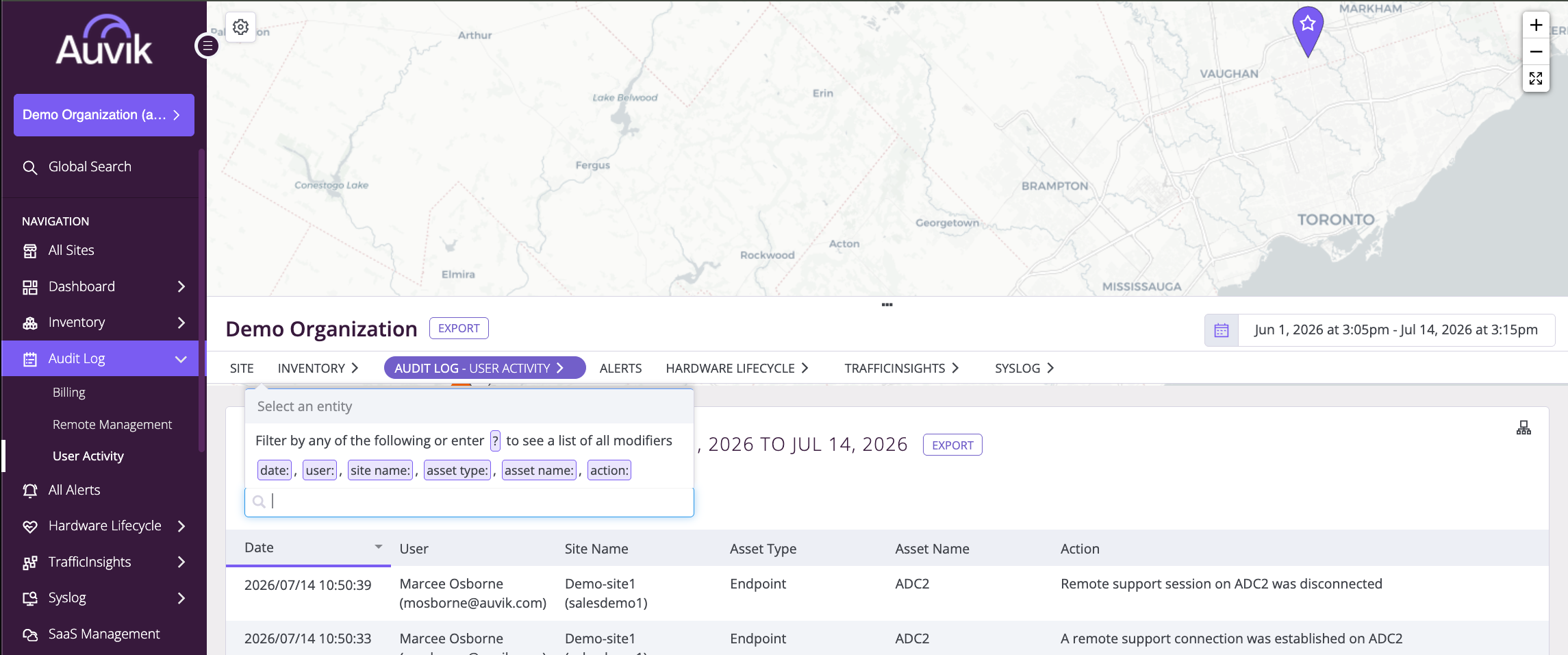Click the Inventory icon

(x=30, y=323)
